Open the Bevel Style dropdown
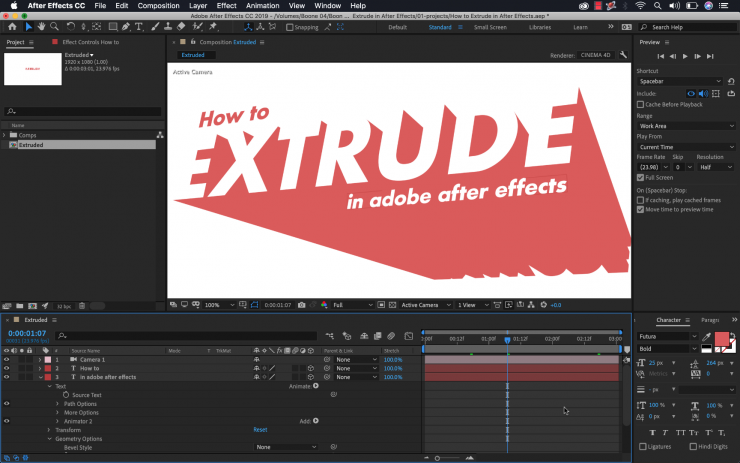 (286, 447)
